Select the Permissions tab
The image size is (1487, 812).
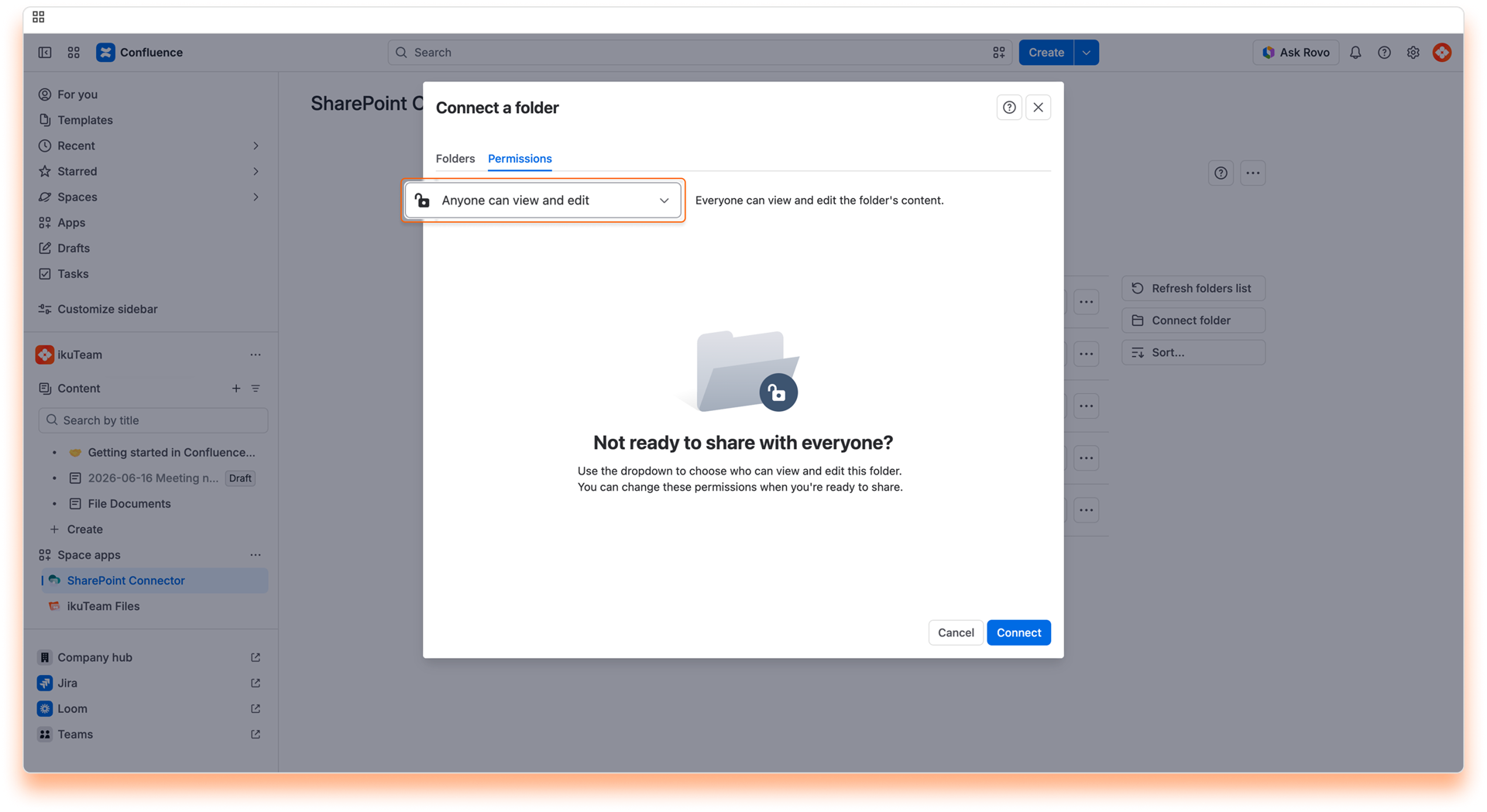point(520,159)
